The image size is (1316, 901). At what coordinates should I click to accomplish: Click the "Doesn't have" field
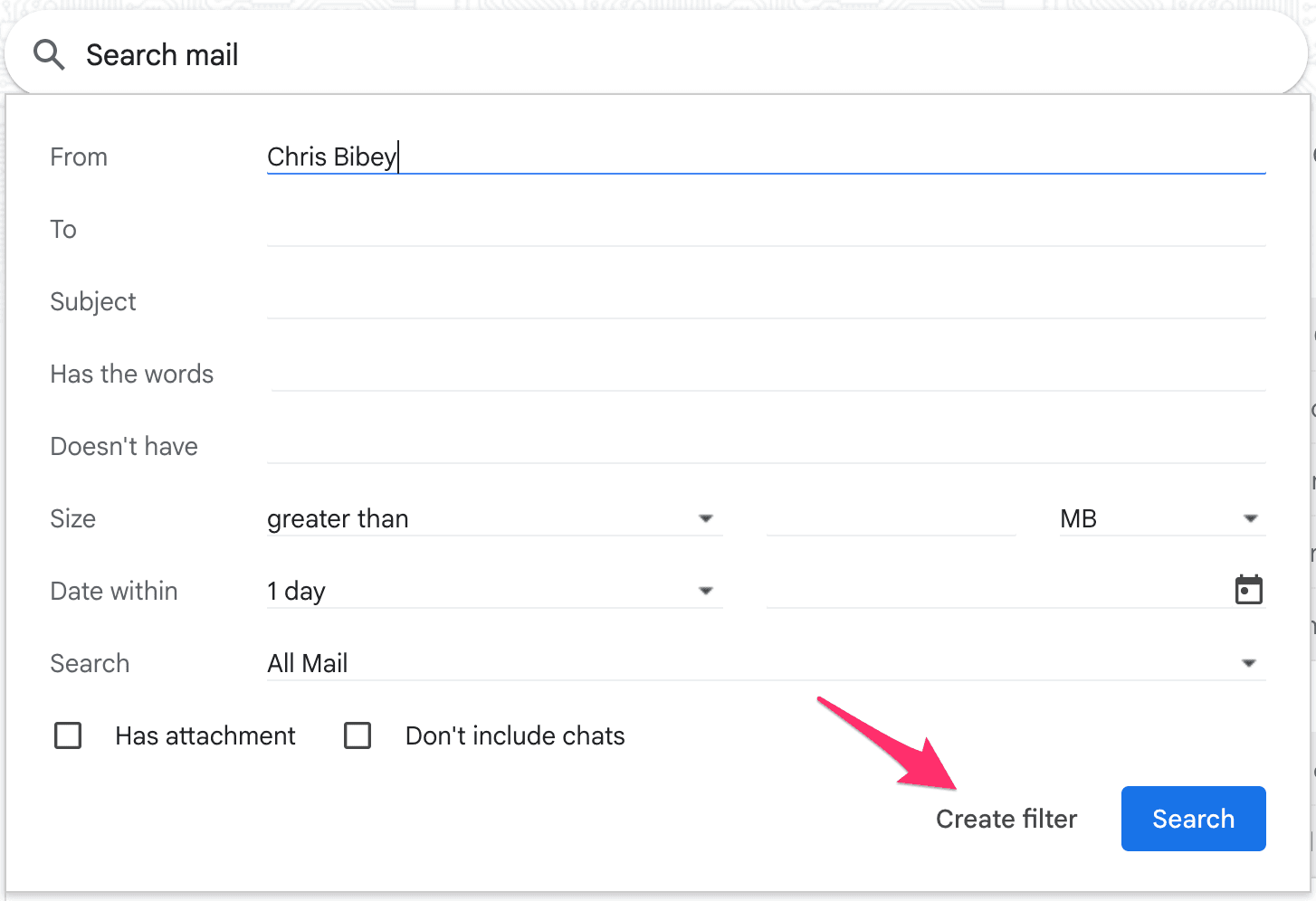click(x=766, y=446)
